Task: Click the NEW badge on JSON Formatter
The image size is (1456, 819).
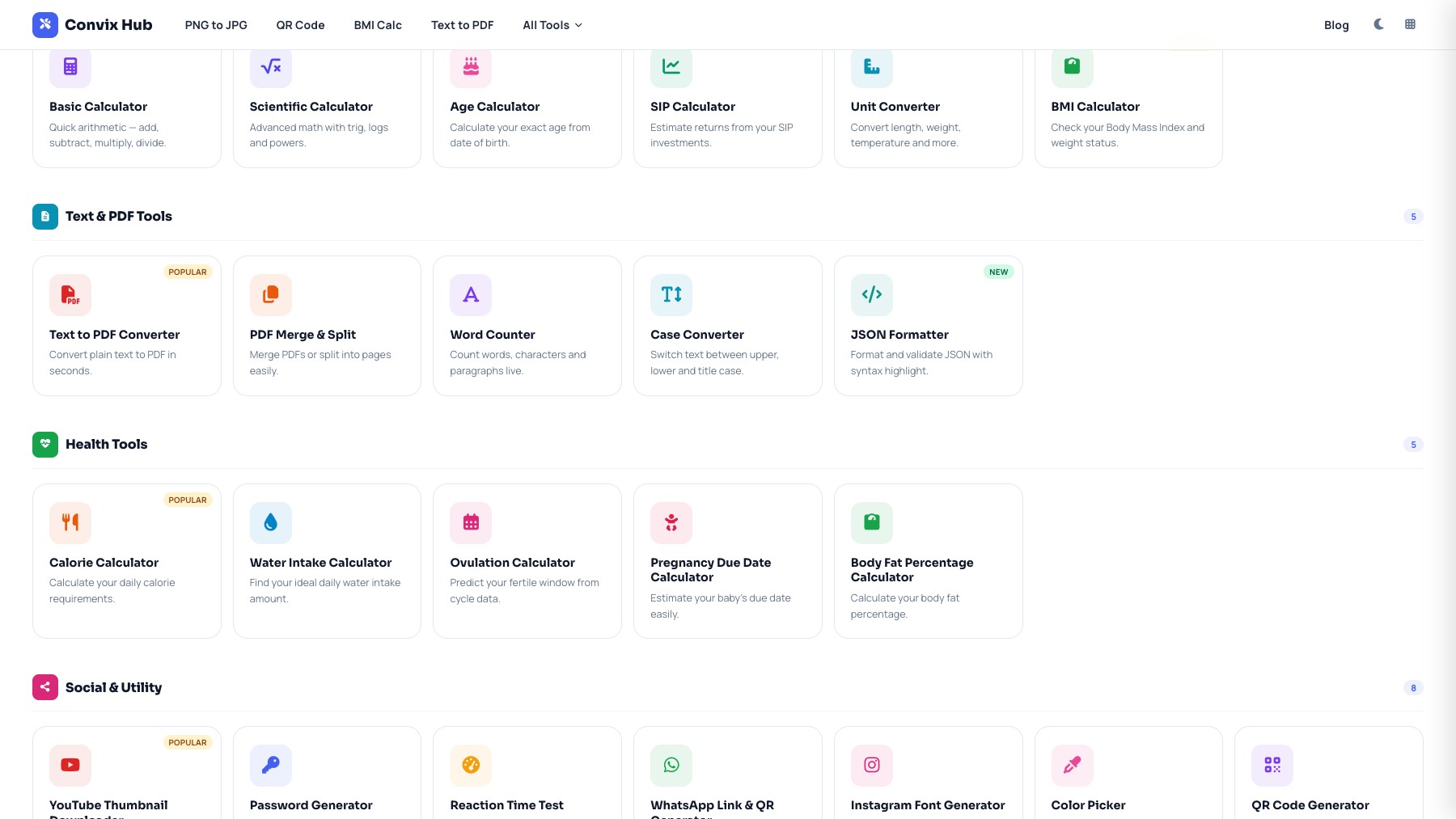Action: (x=999, y=272)
